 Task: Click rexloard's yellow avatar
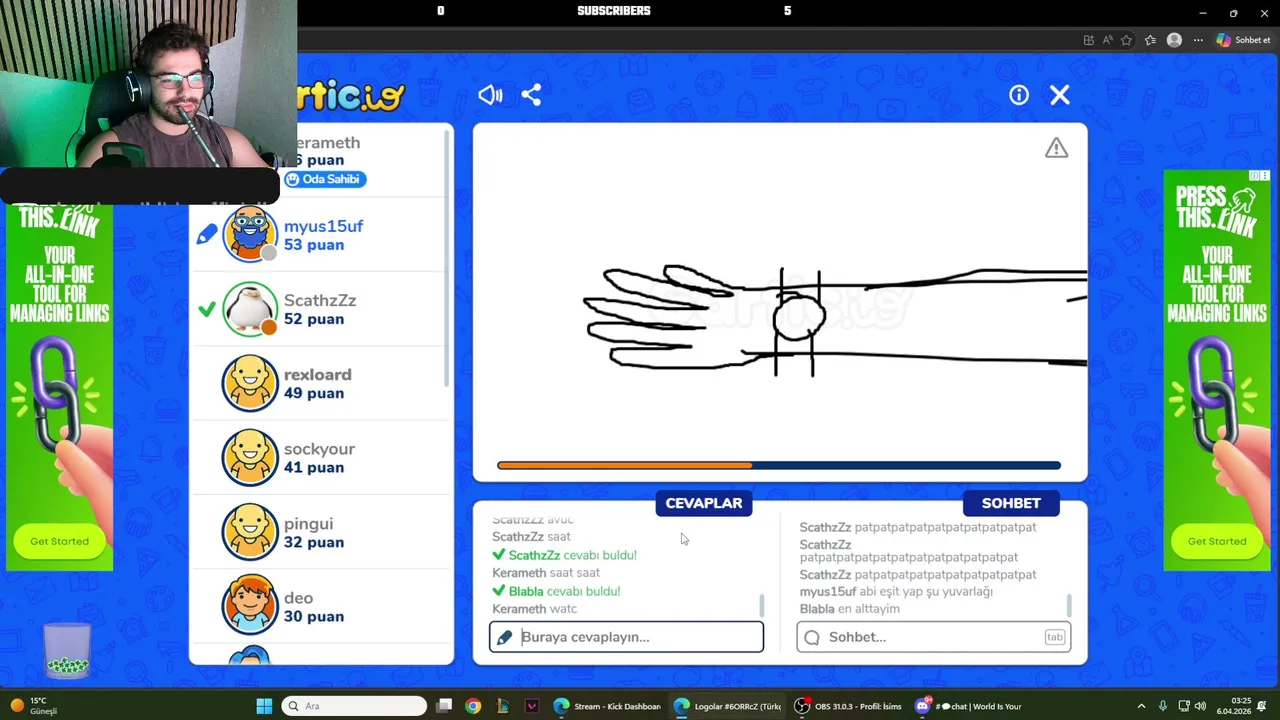coord(249,383)
